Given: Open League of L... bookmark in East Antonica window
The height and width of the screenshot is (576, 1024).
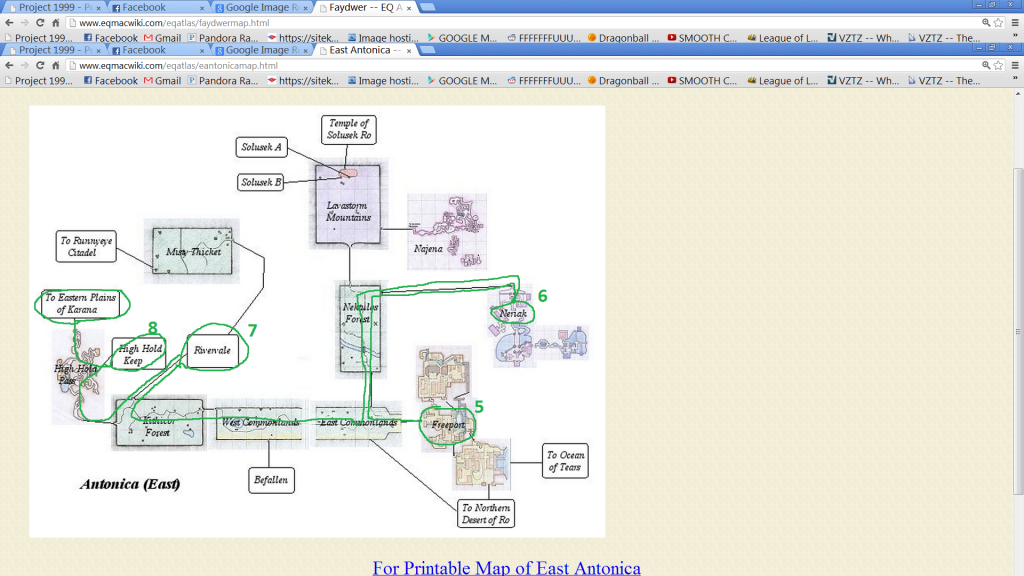Looking at the screenshot, I should pyautogui.click(x=782, y=81).
